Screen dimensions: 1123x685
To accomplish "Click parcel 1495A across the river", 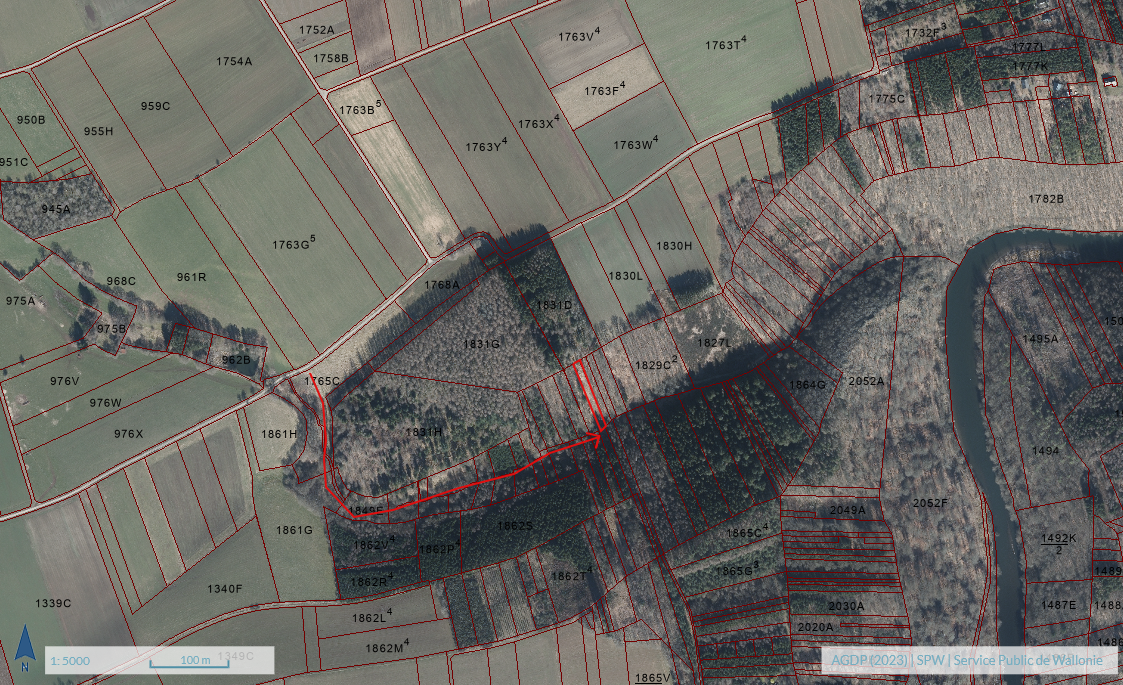I will [x=1040, y=339].
